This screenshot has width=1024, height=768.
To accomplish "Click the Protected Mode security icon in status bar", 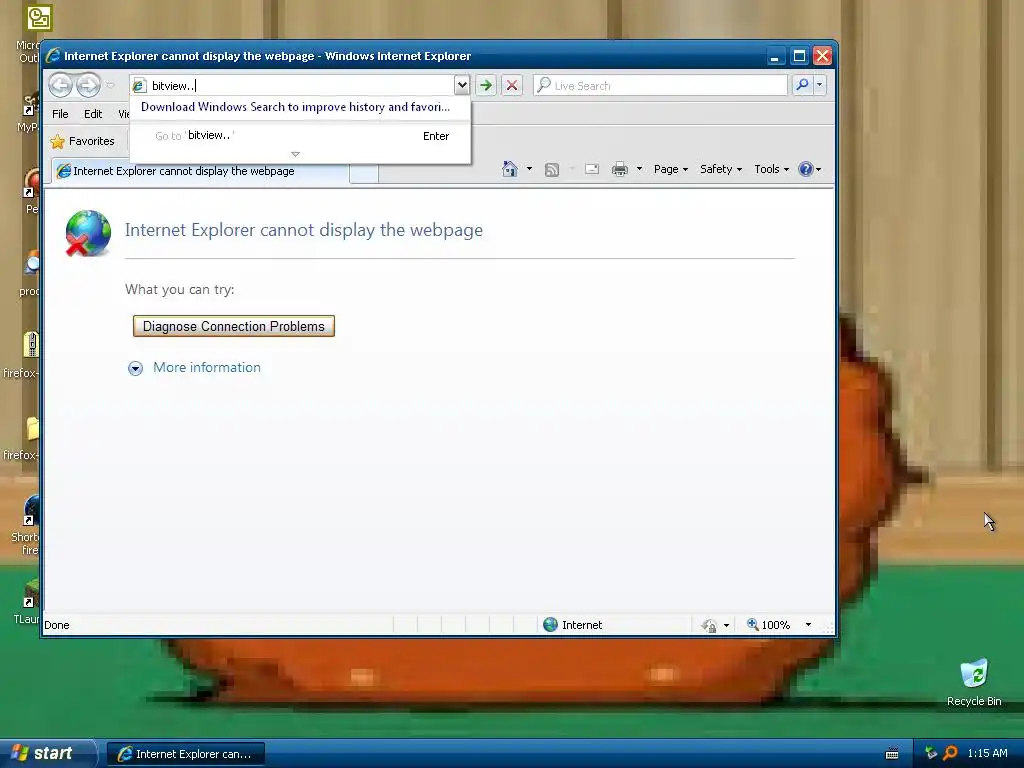I will click(709, 626).
